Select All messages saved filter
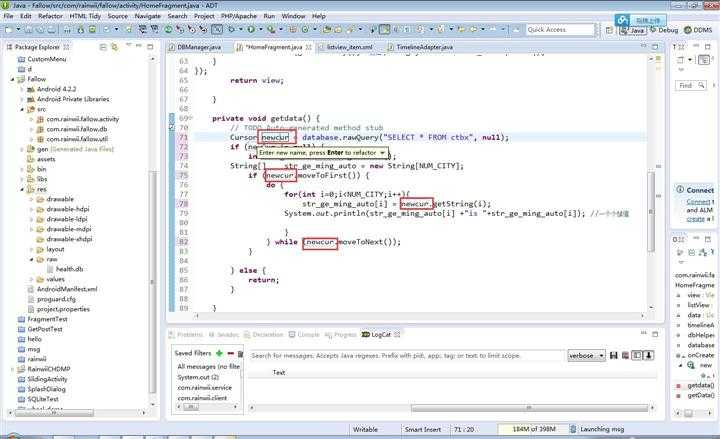This screenshot has height=439, width=720. [x=208, y=366]
